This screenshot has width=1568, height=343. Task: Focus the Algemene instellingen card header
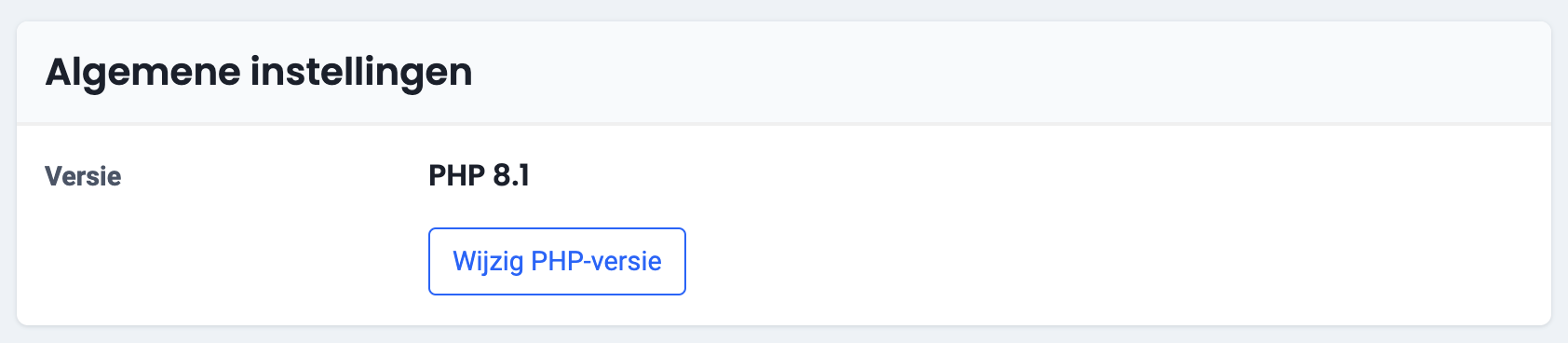point(784,72)
